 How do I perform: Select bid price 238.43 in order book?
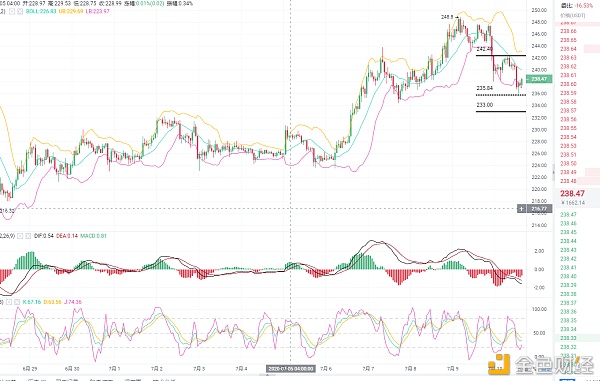[x=568, y=250]
